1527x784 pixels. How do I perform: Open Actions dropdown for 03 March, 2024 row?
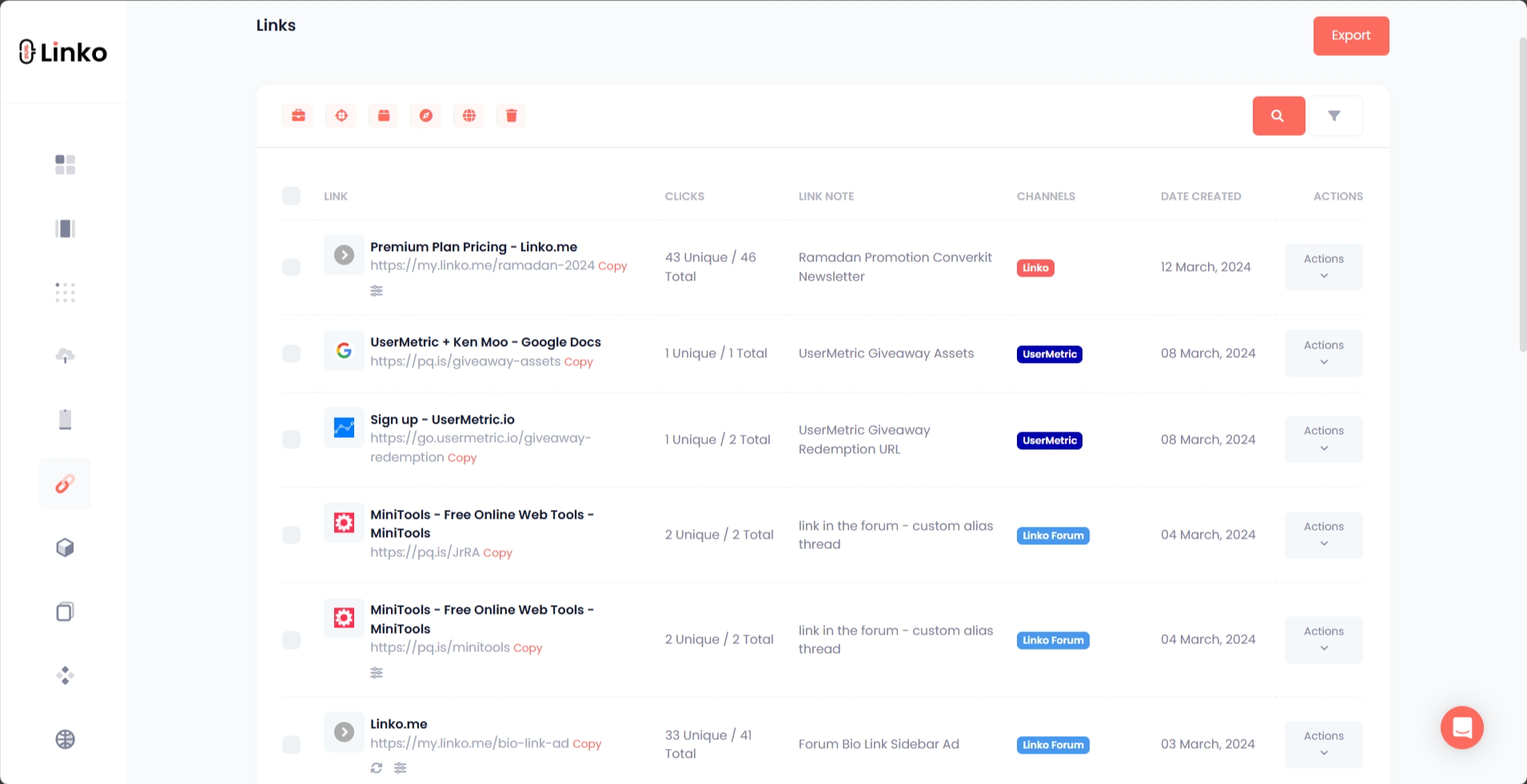(1324, 744)
